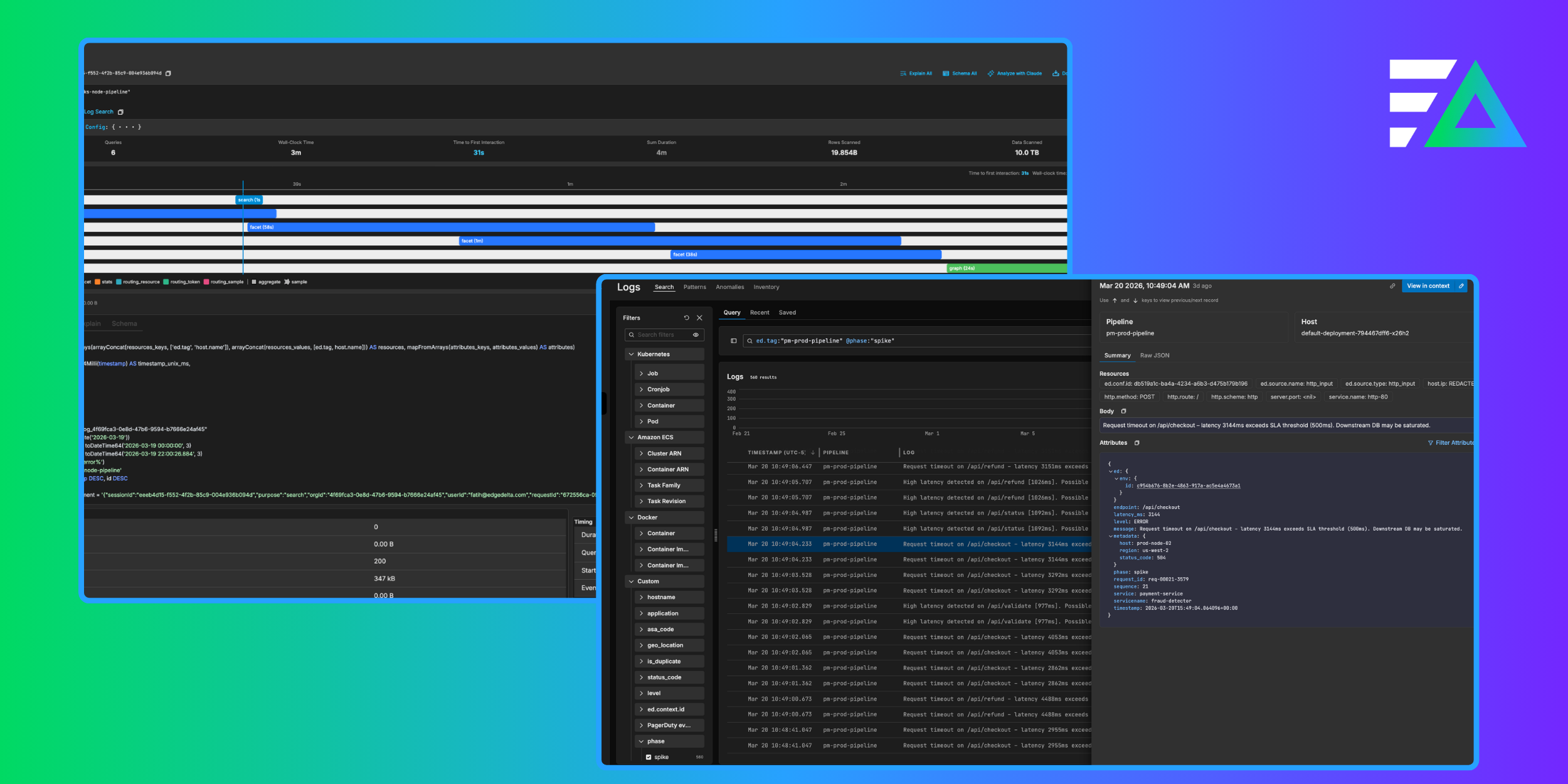Image resolution: width=1568 pixels, height=784 pixels.
Task: Click pencil icon next to View in context
Action: coord(1461,286)
